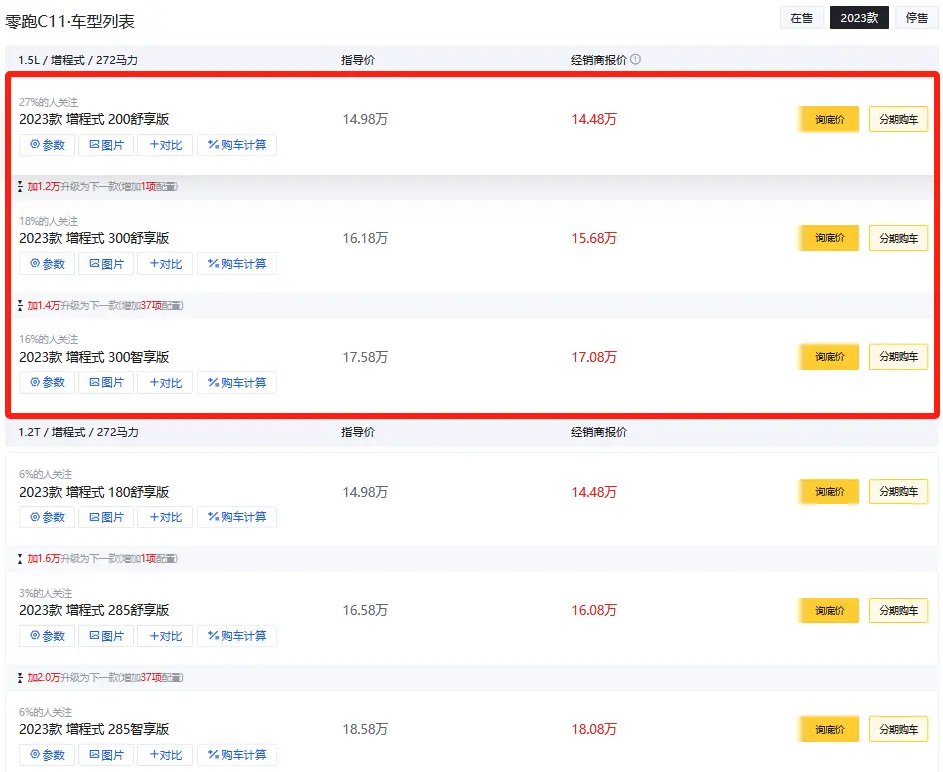Click the 15.68万 dealer price

(594, 238)
